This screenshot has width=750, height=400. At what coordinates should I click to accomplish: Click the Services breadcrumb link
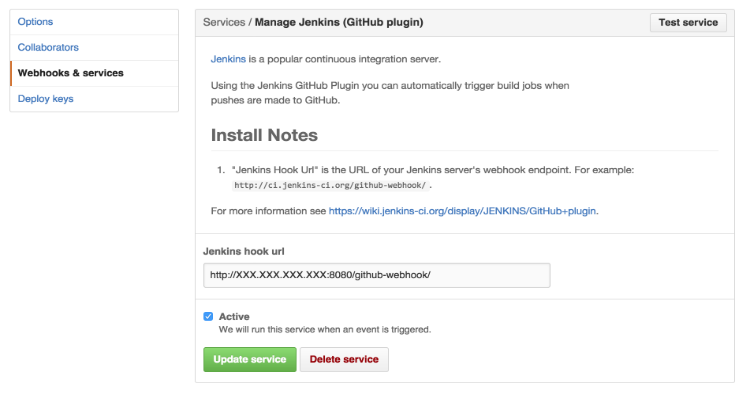(x=224, y=22)
